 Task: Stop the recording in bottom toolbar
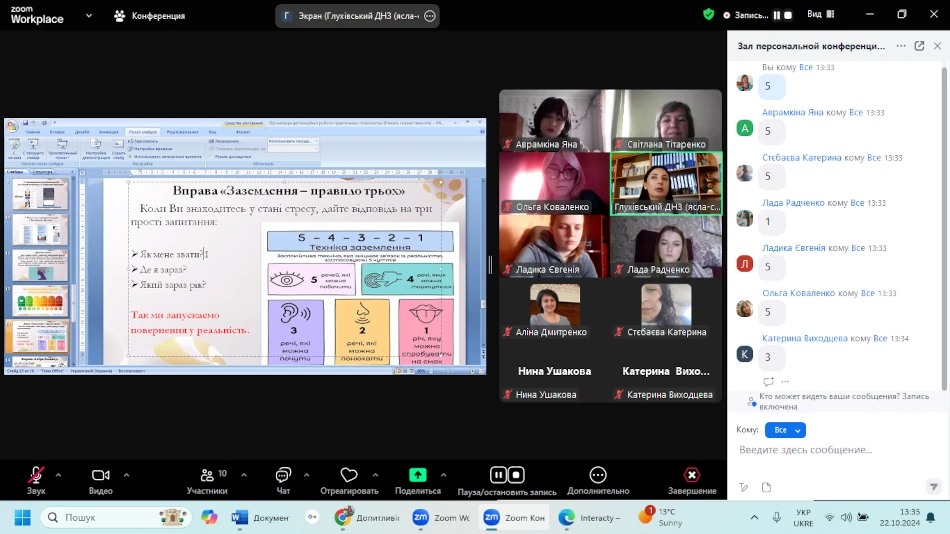coord(516,475)
